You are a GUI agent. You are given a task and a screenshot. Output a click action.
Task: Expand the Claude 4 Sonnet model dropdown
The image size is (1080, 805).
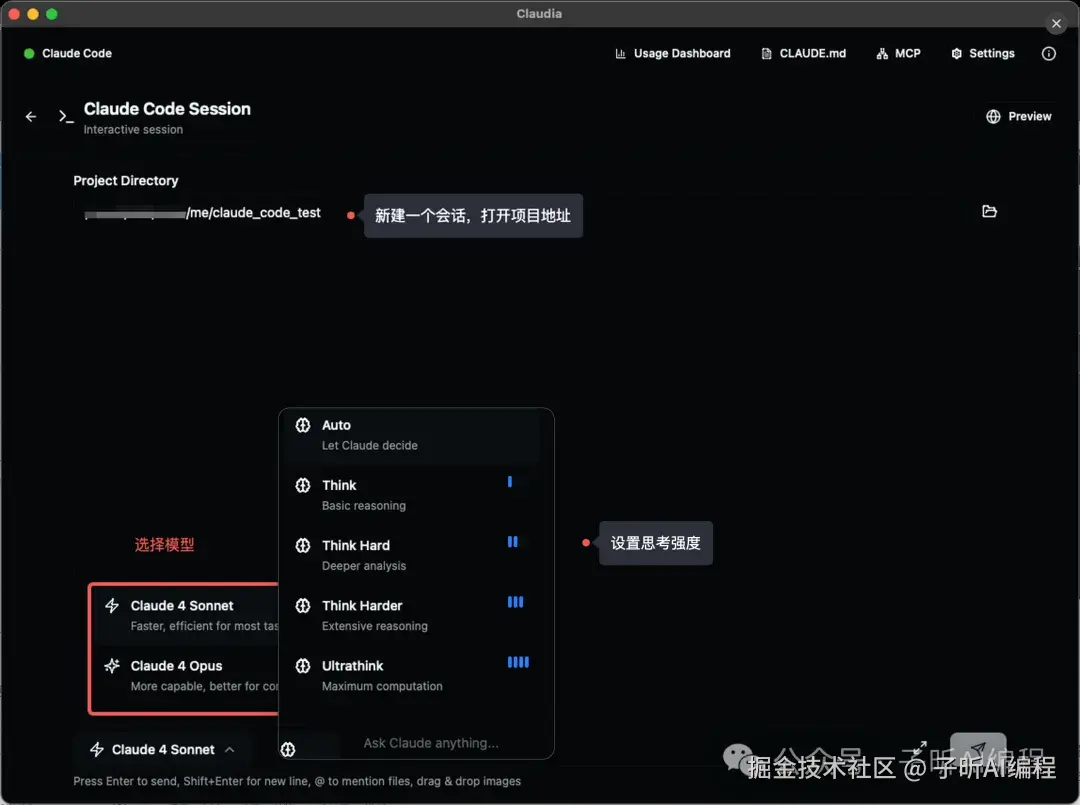click(163, 749)
